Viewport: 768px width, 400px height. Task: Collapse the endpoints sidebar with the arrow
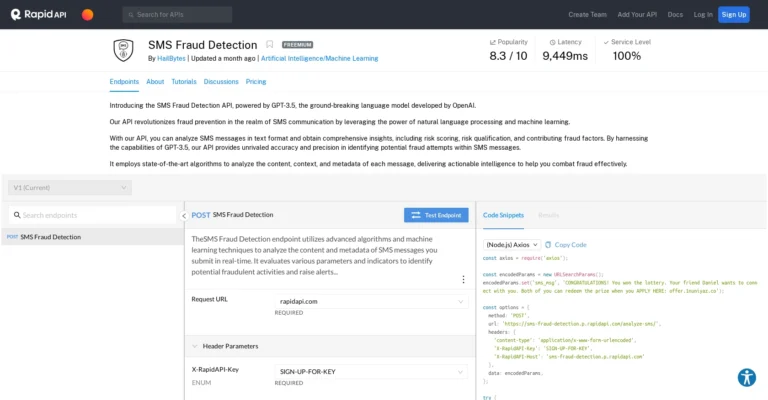[184, 215]
